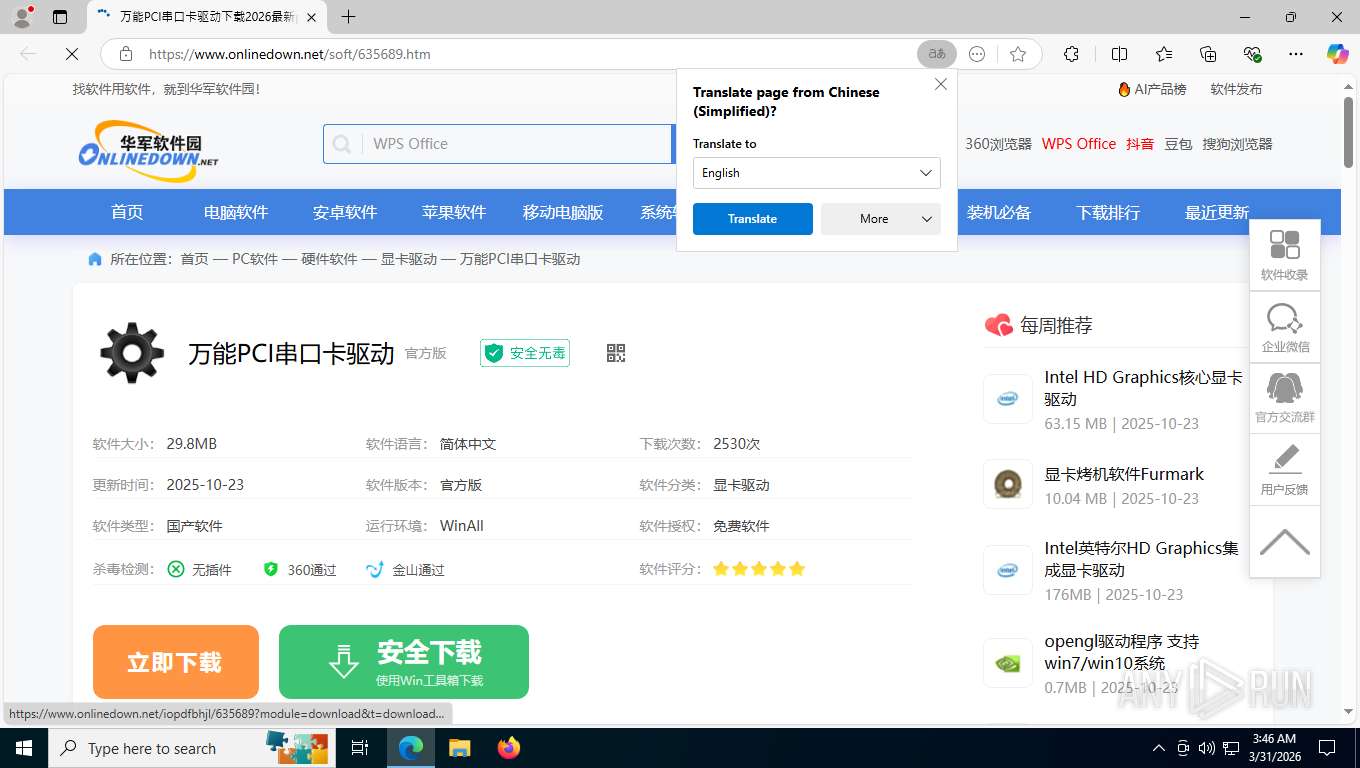Image resolution: width=1360 pixels, height=768 pixels.
Task: Open 用户反馈 floating sidebar icon
Action: click(x=1285, y=470)
